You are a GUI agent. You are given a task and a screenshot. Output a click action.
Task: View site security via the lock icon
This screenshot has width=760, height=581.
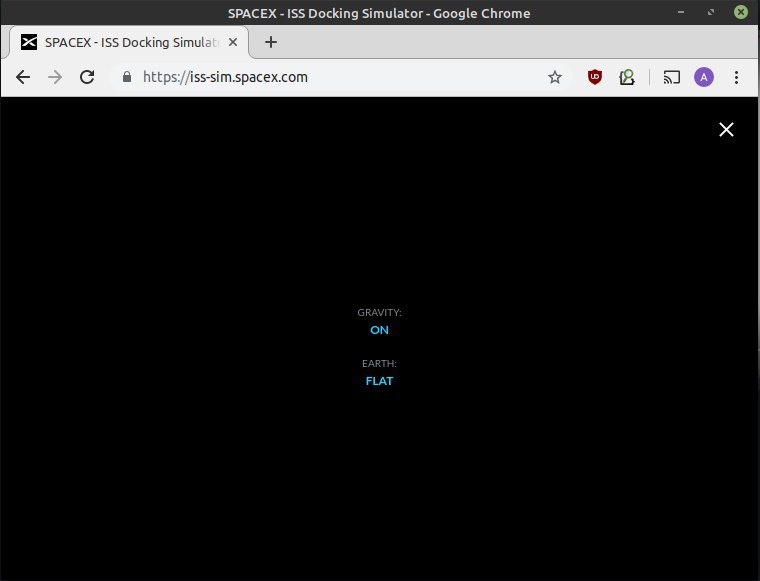127,77
